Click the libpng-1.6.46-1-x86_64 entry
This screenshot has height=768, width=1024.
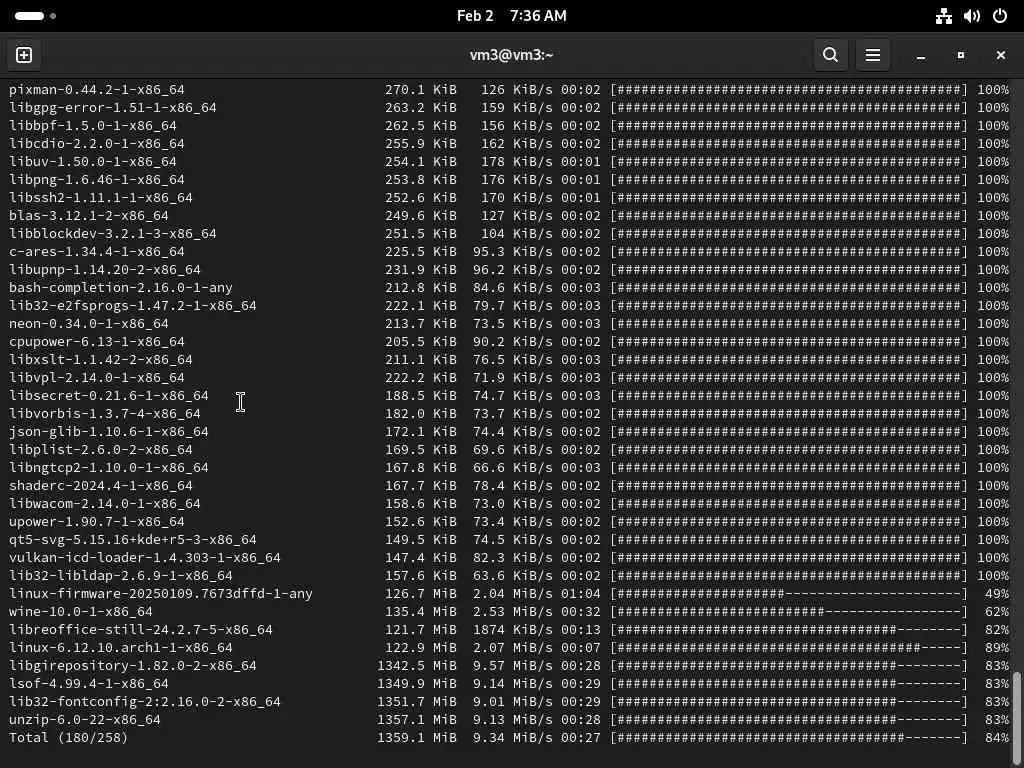click(97, 179)
